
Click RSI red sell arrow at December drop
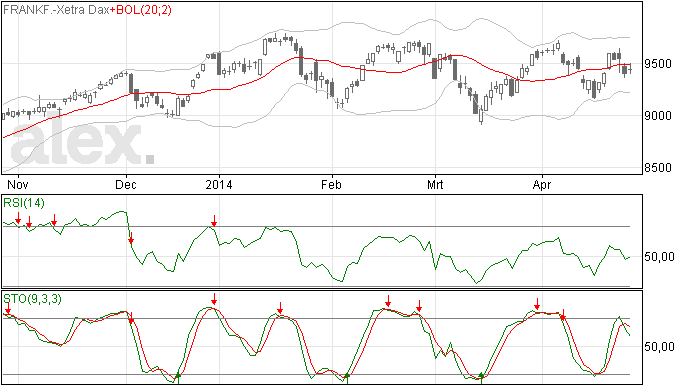(x=131, y=238)
